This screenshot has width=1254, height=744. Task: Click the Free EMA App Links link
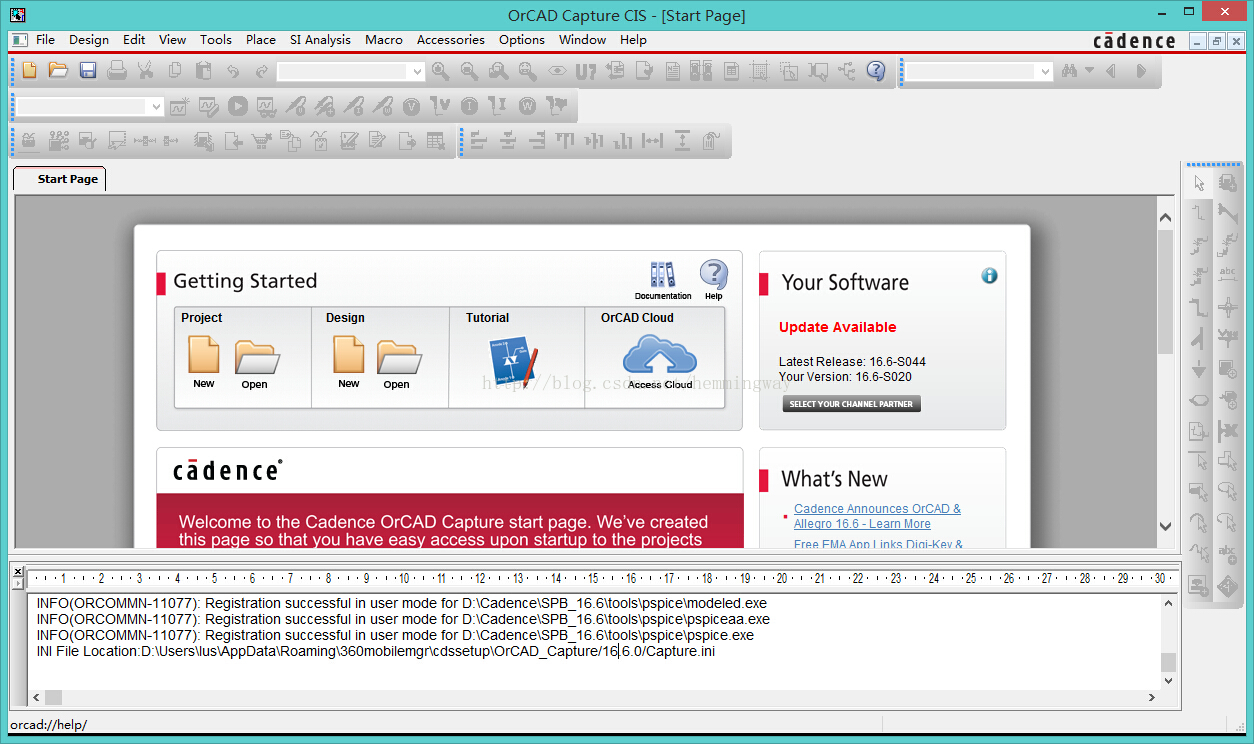[878, 544]
